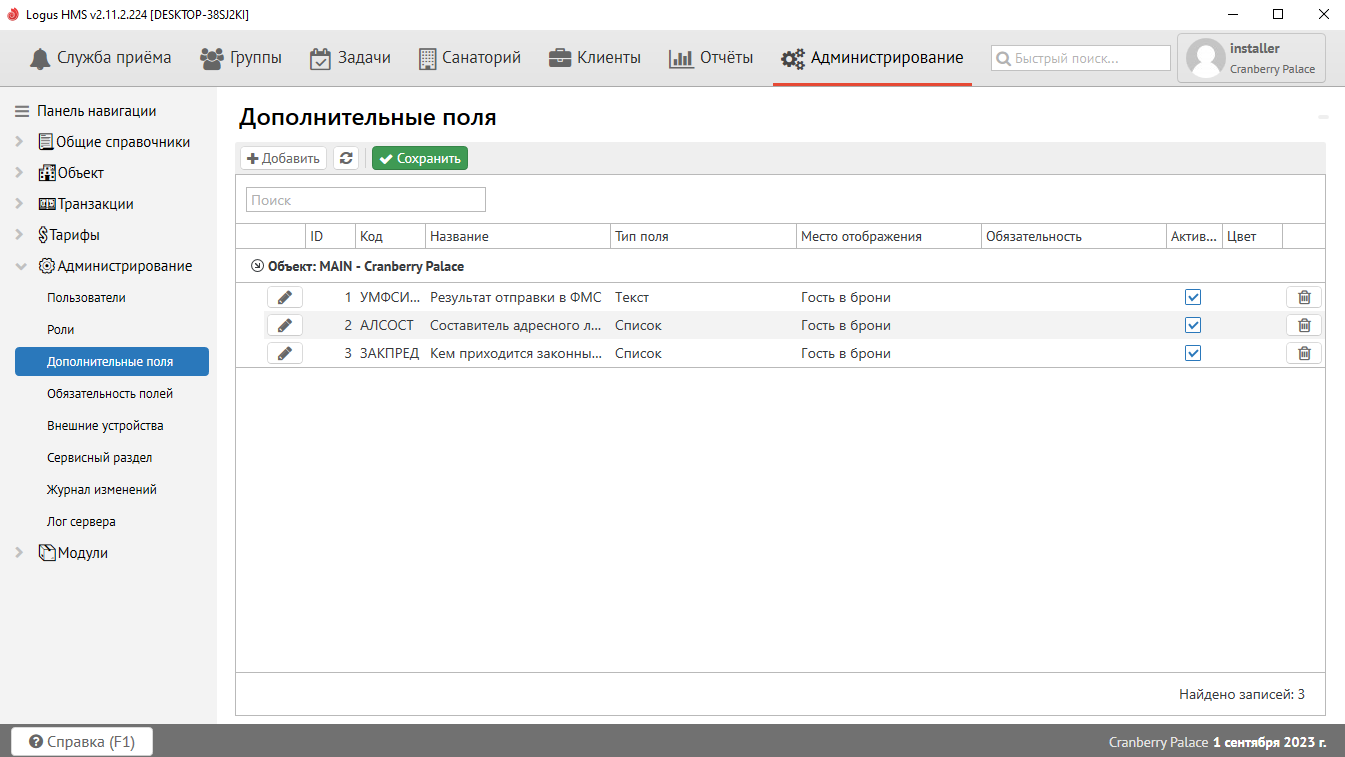Screen dimensions: 1345x757
Task: Click trash icon for АЛСОСТ row
Action: 1303,325
